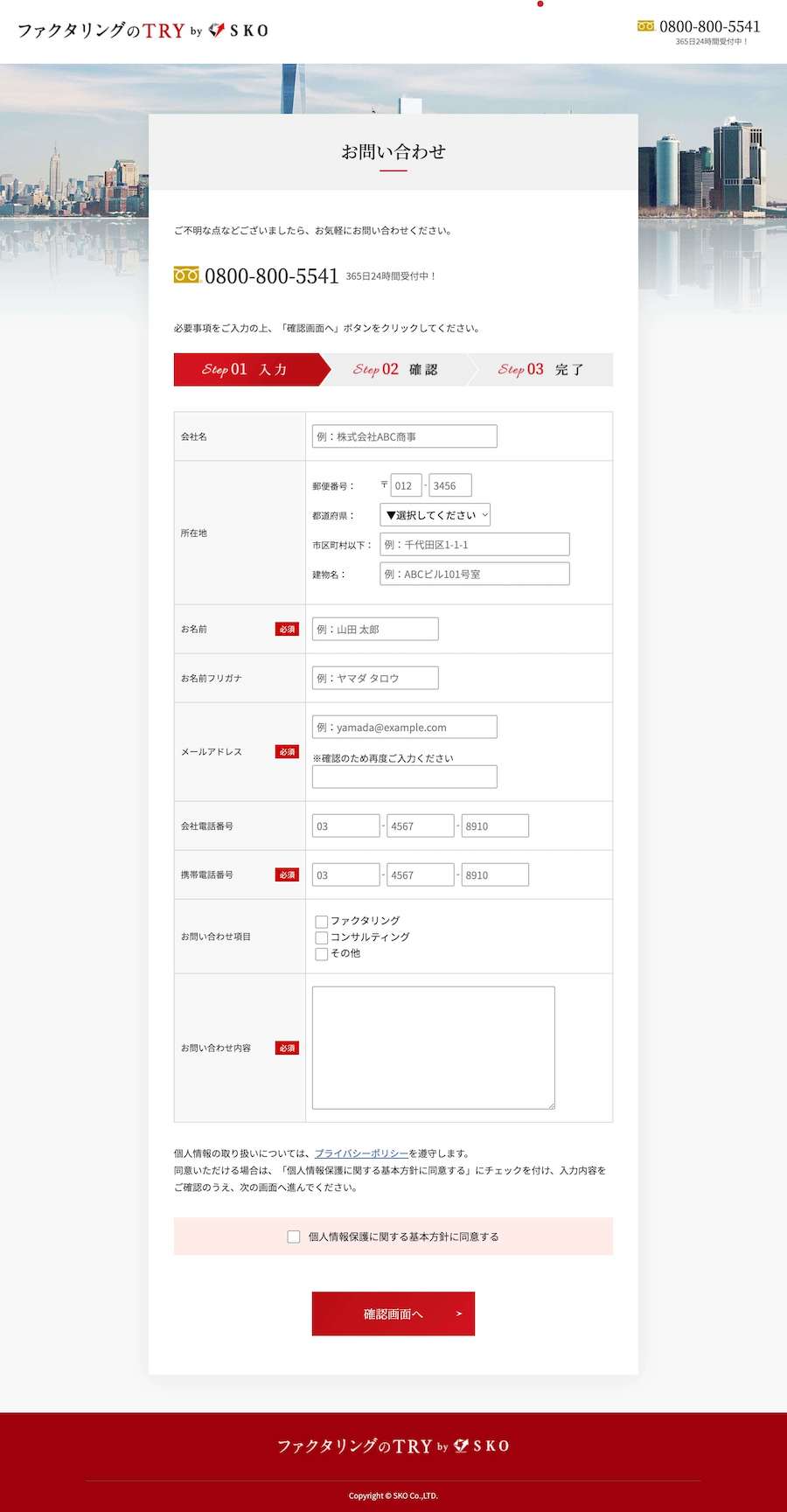Focus the お名前 name field
The height and width of the screenshot is (1512, 787).
(x=375, y=629)
